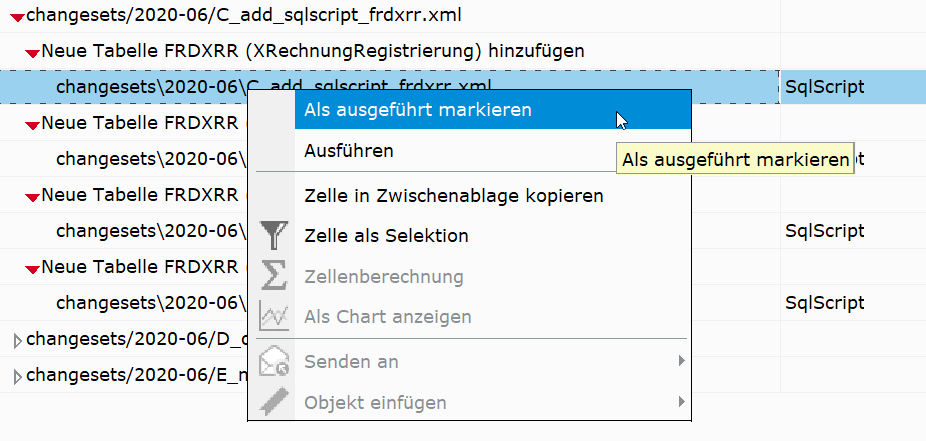
Task: Click the envelope icon beside Senden an
Action: 272,361
